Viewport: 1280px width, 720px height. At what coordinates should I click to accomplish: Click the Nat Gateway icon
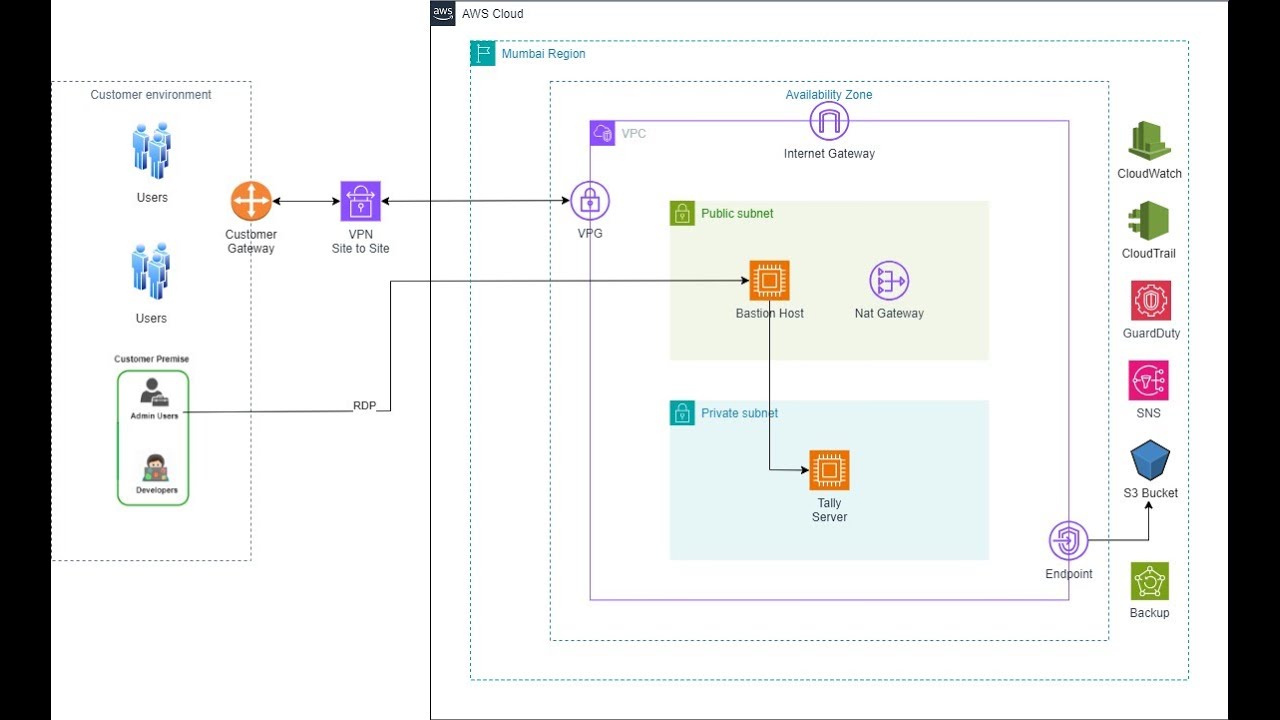[889, 281]
